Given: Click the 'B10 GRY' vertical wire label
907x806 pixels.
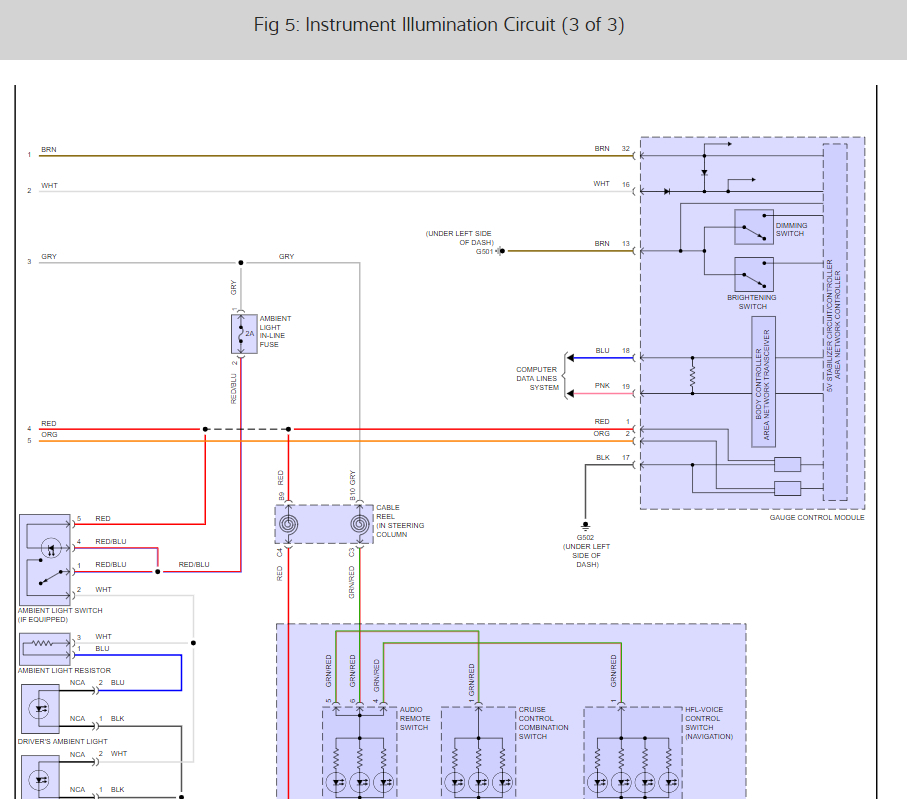Looking at the screenshot, I should [x=352, y=485].
